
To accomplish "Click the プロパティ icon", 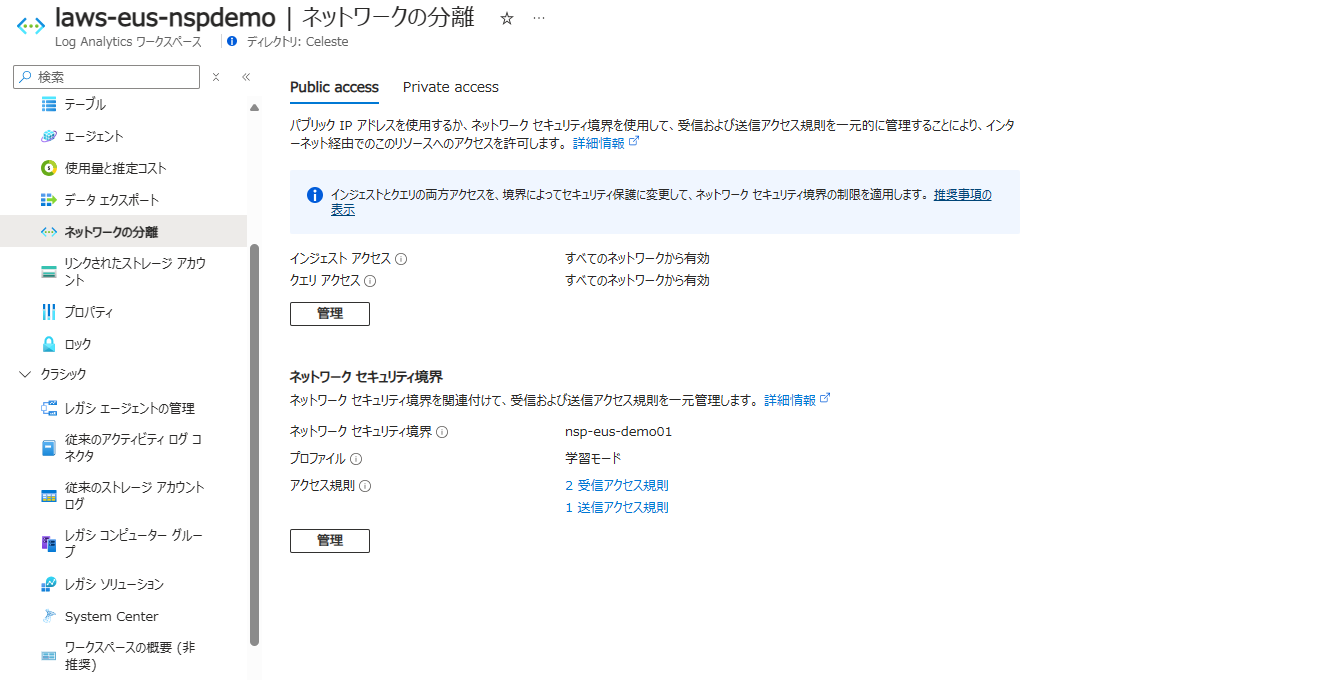I will [49, 312].
